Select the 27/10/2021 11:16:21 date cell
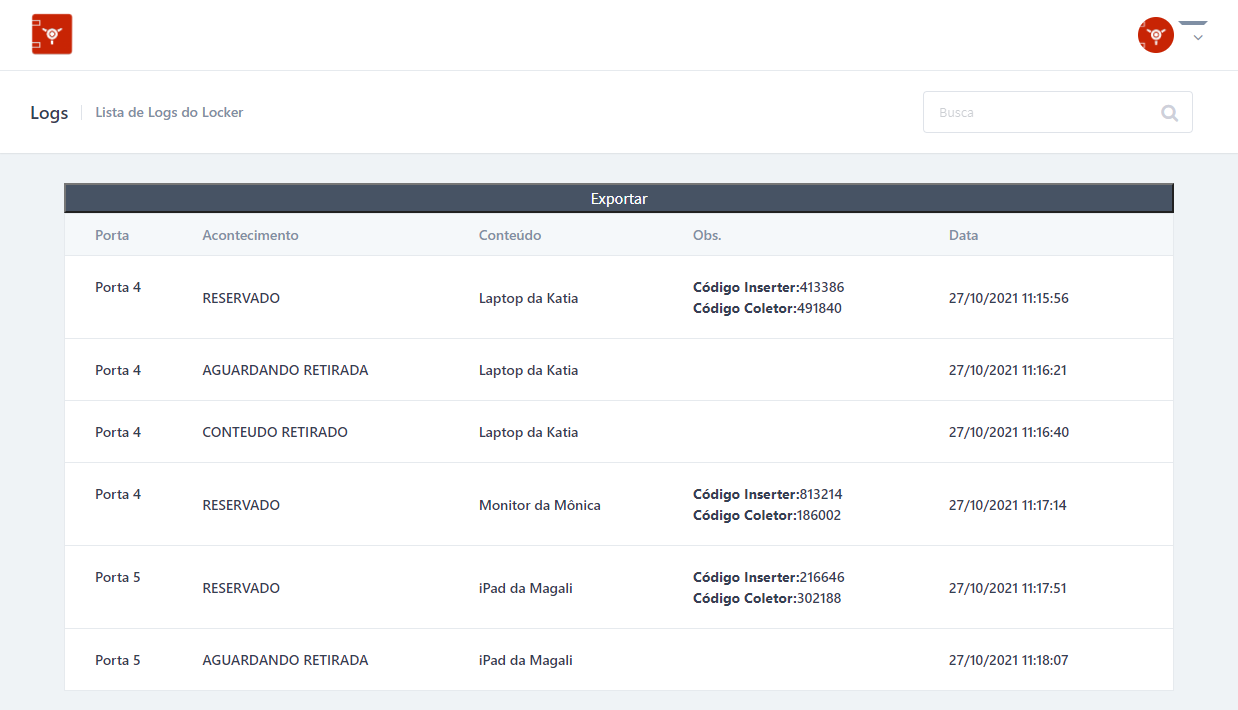 1007,371
